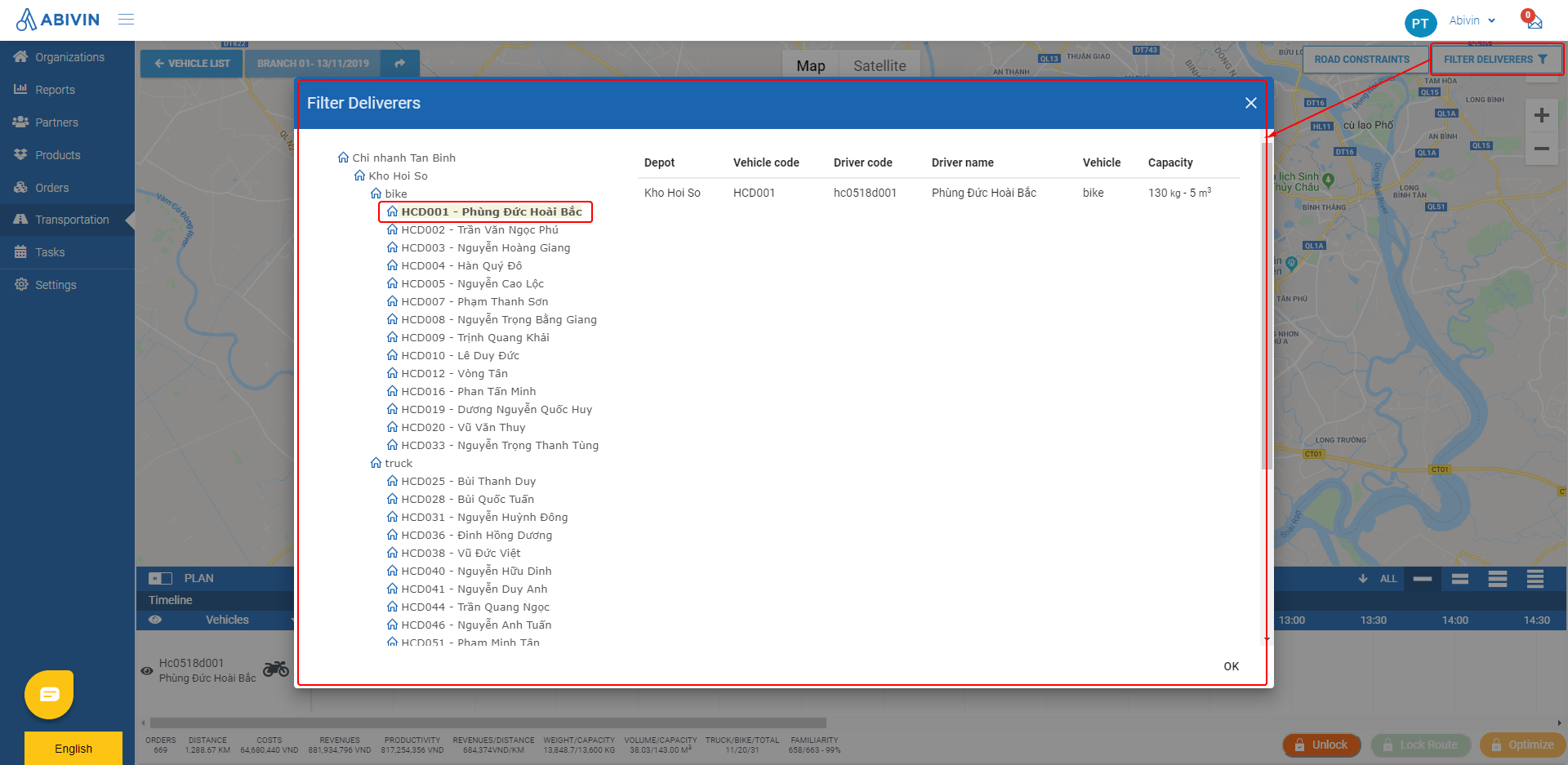Zoom in on the map with plus icon
Viewport: 1568px width, 765px height.
[x=1542, y=114]
